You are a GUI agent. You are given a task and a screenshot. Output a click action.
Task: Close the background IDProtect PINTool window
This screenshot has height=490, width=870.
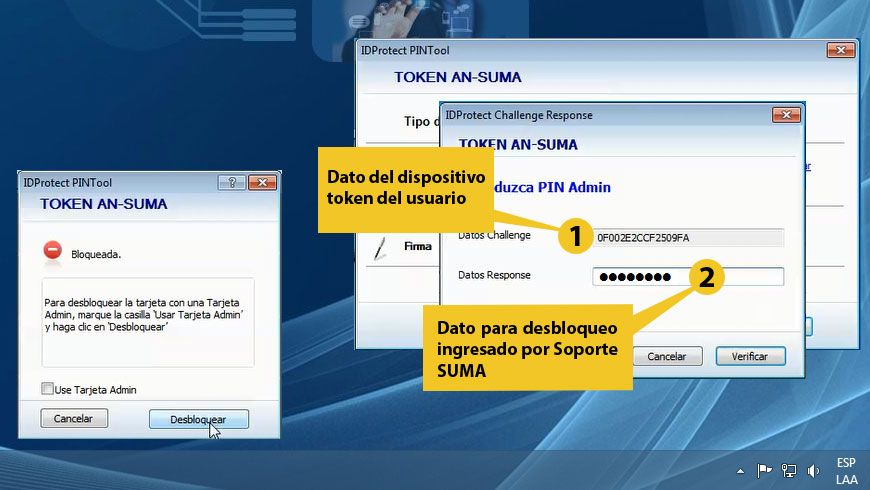841,50
